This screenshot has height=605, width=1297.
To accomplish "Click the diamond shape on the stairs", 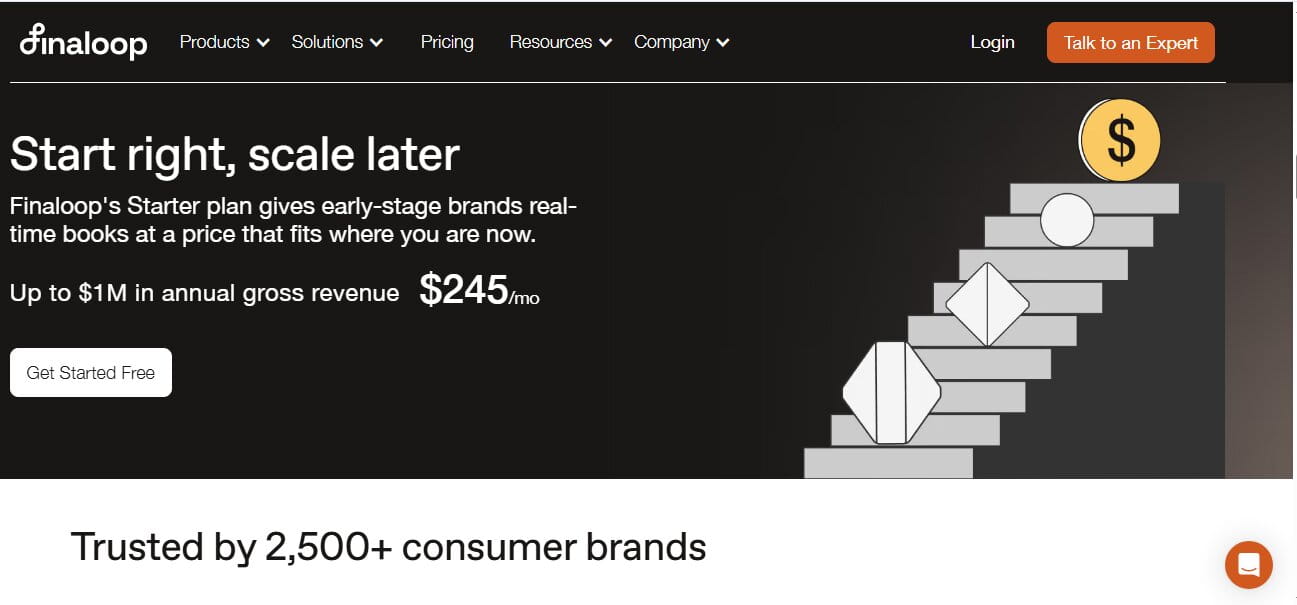I will point(987,304).
